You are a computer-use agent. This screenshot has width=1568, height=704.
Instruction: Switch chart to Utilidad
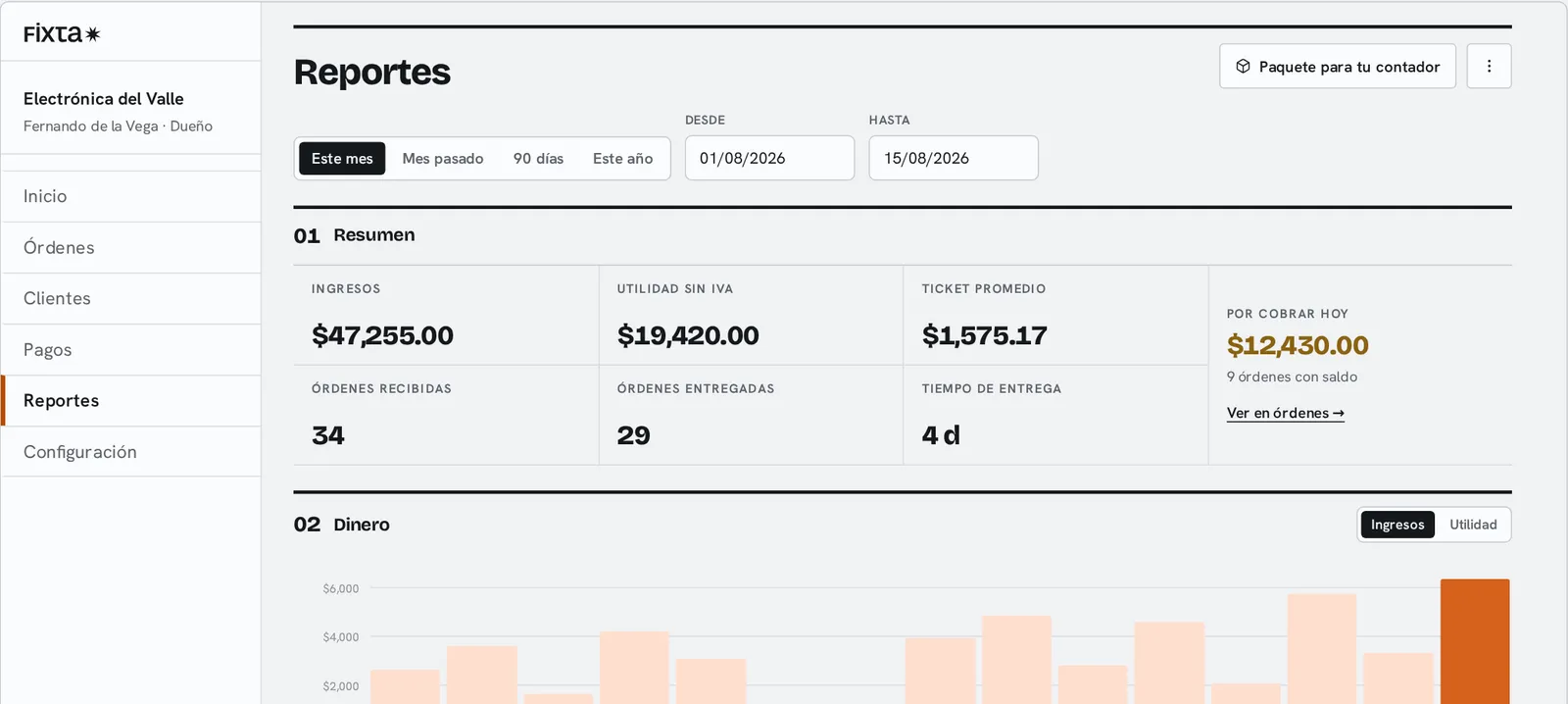(x=1473, y=525)
